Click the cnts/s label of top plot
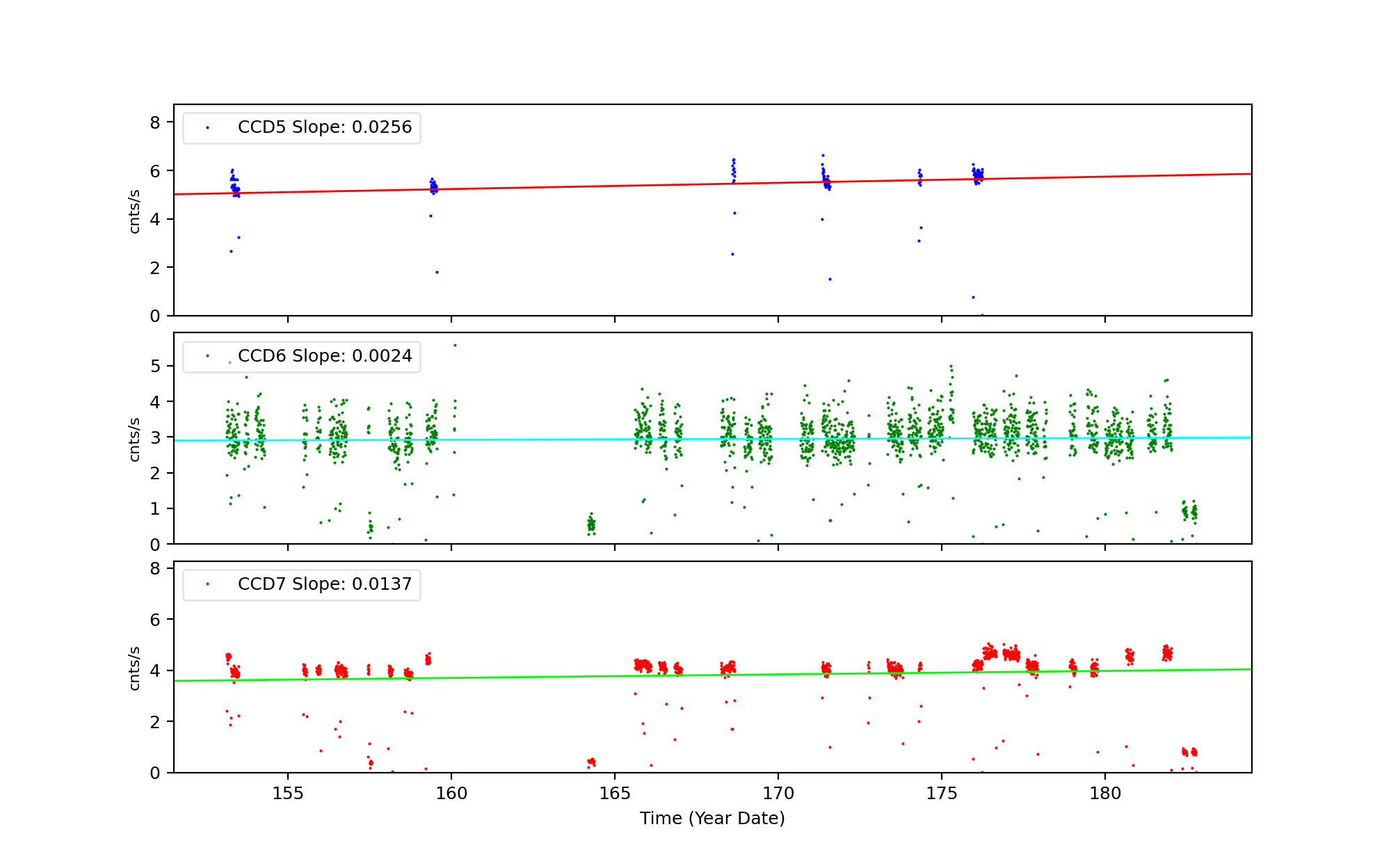Screen dimensions: 1391x868 [135, 211]
